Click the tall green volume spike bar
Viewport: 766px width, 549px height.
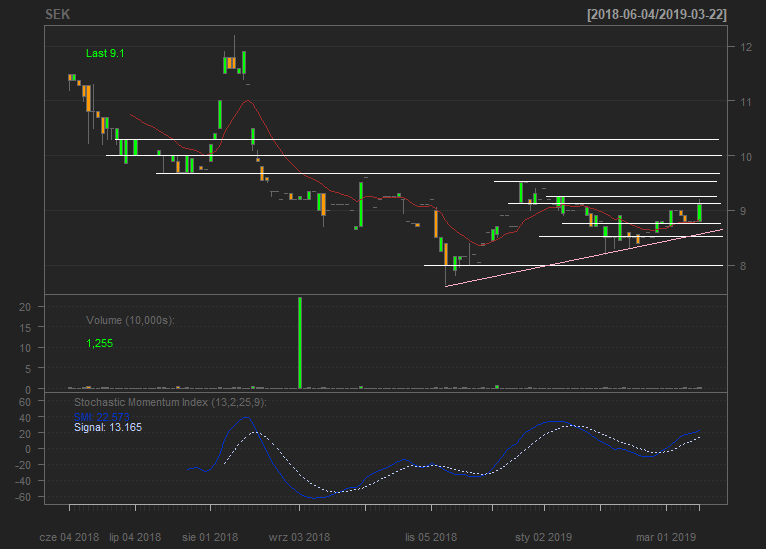(300, 343)
